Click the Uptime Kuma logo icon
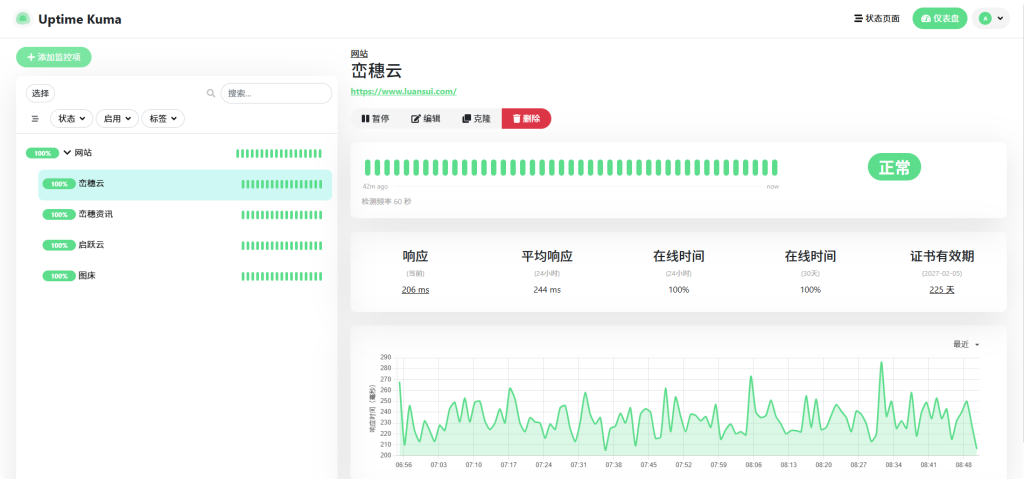The image size is (1024, 479). coord(23,19)
